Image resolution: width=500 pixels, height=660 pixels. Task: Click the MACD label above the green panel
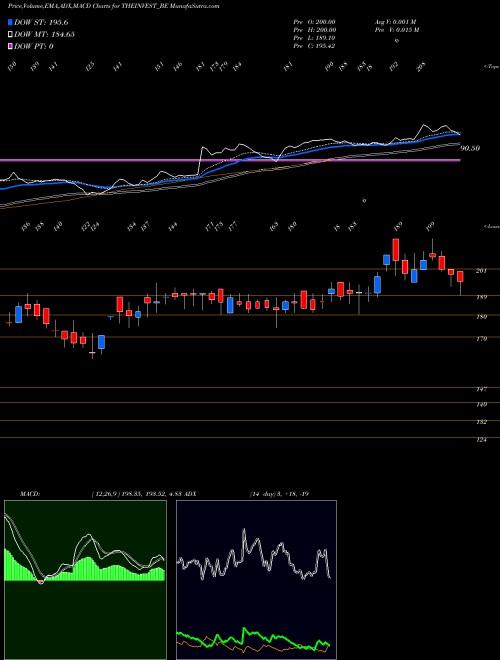point(30,493)
